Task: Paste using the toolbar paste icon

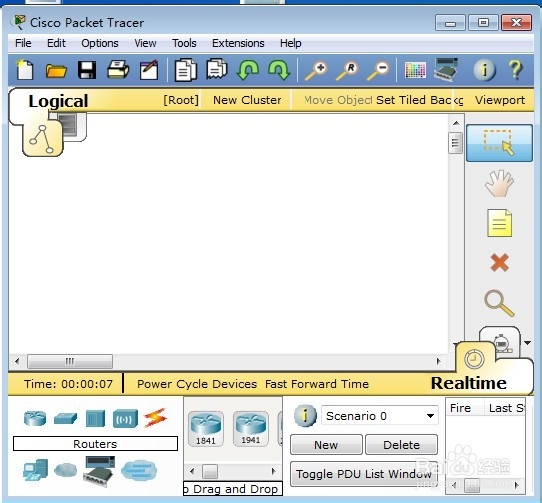Action: 217,69
